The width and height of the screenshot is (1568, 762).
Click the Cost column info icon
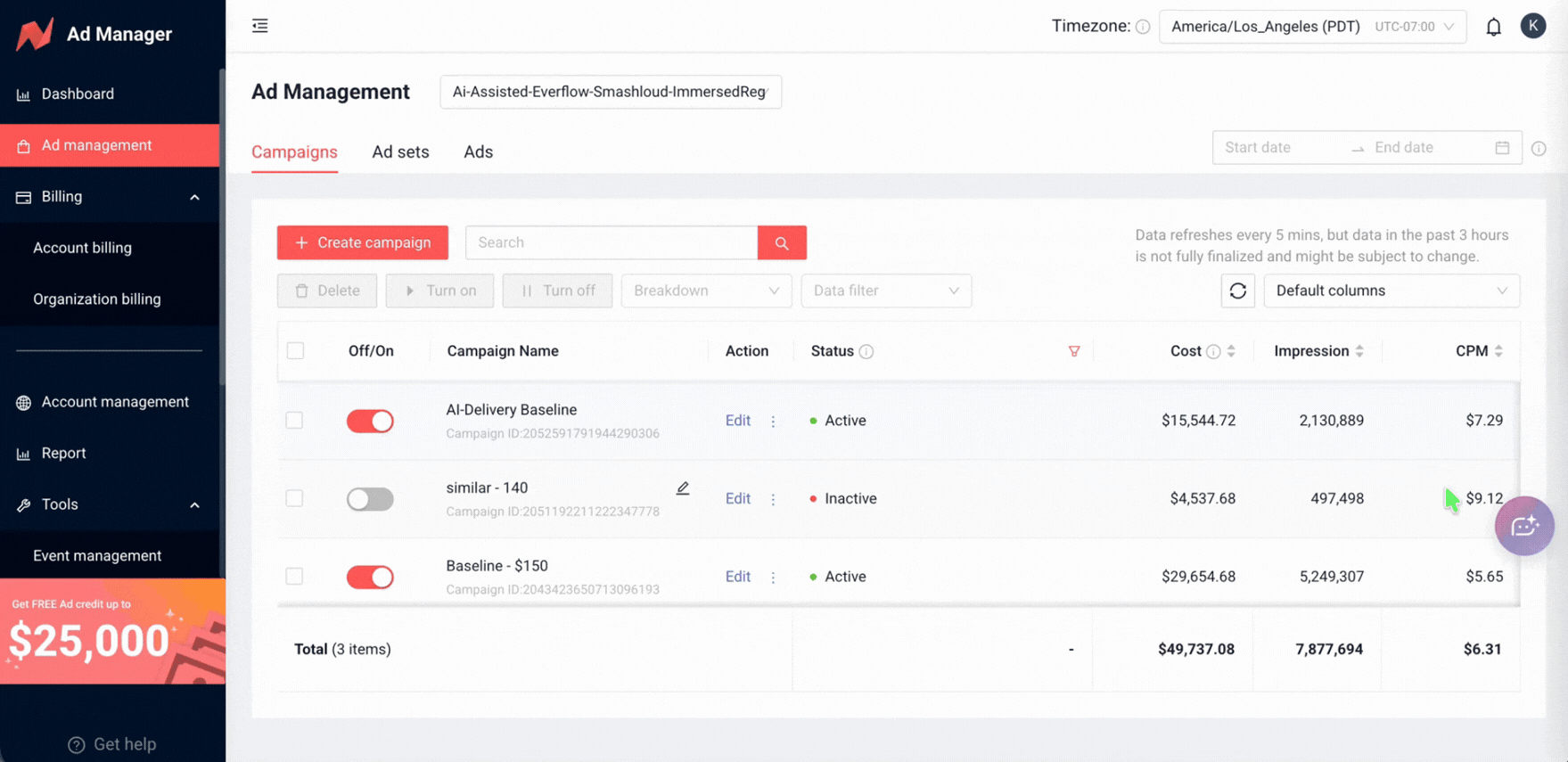tap(1213, 352)
